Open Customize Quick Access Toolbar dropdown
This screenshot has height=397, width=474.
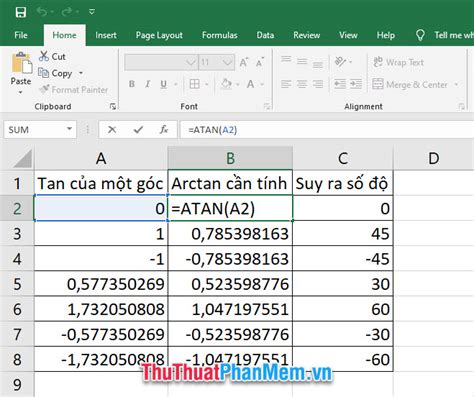[x=92, y=12]
